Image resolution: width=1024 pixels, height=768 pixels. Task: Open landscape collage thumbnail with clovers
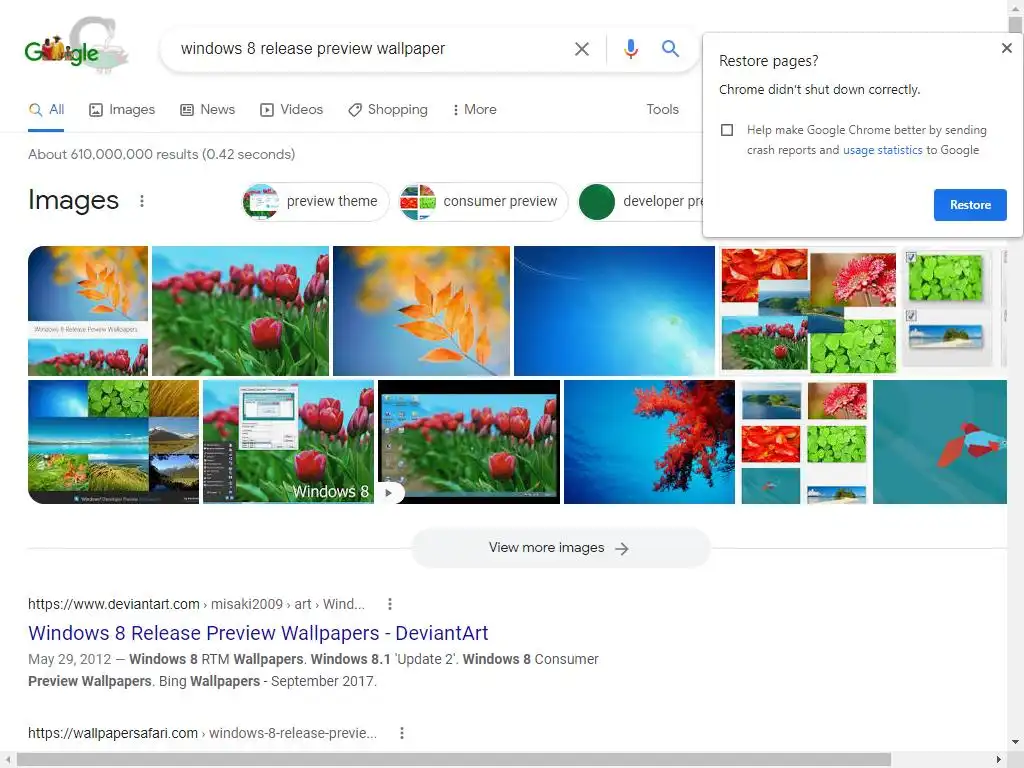[114, 442]
